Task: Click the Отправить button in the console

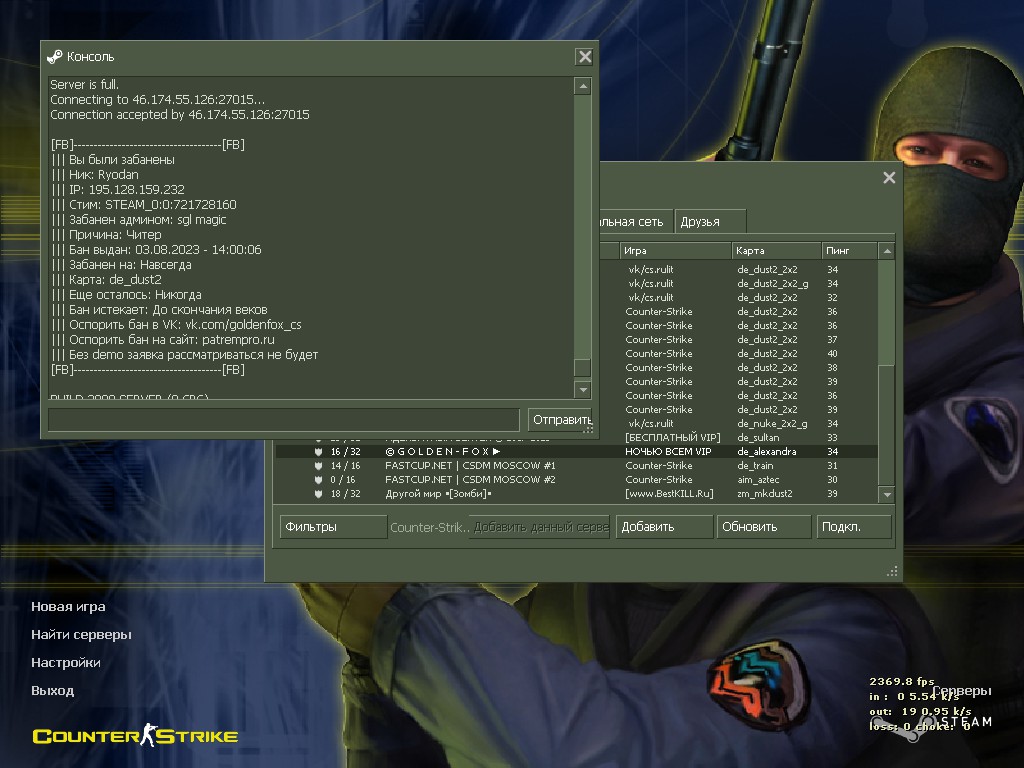Action: [x=562, y=420]
